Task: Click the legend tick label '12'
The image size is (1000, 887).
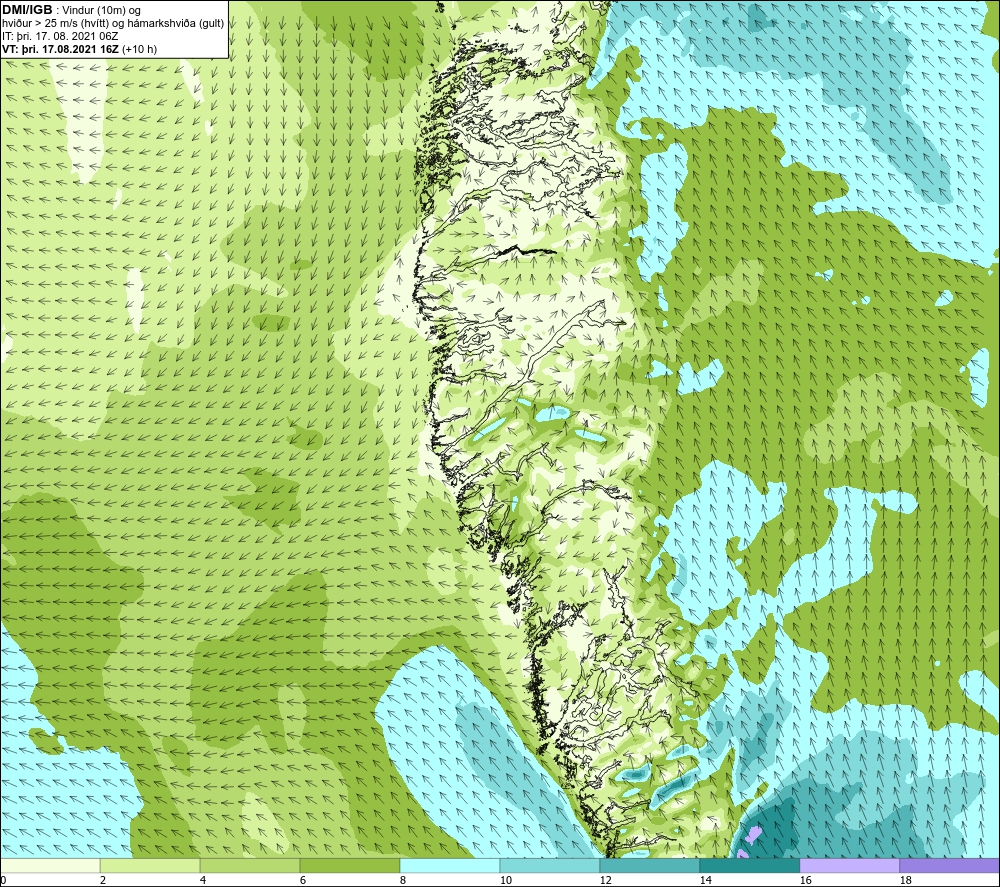Action: tap(606, 880)
